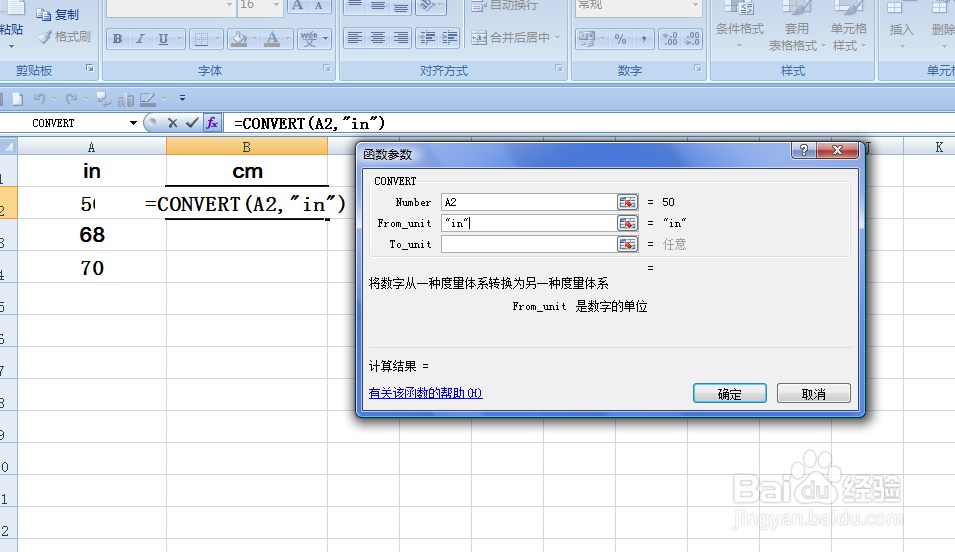The image size is (955, 552).
Task: Apply comma style number format
Action: tap(643, 39)
